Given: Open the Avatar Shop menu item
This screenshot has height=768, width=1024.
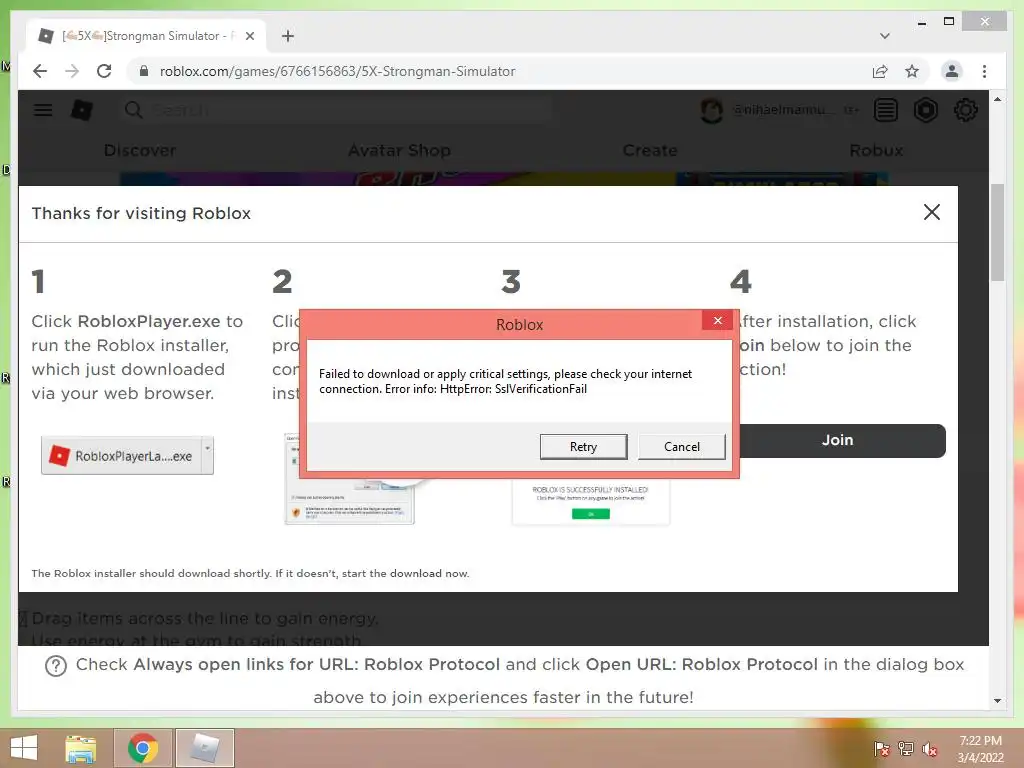Looking at the screenshot, I should coord(399,150).
